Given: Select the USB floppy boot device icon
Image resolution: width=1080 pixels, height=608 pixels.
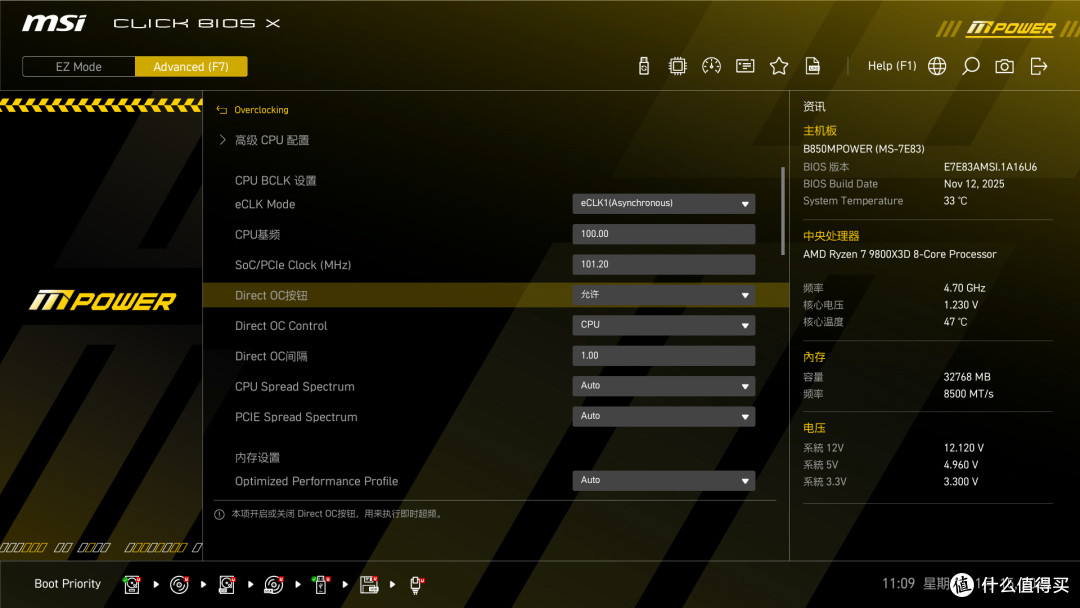Looking at the screenshot, I should point(369,585).
